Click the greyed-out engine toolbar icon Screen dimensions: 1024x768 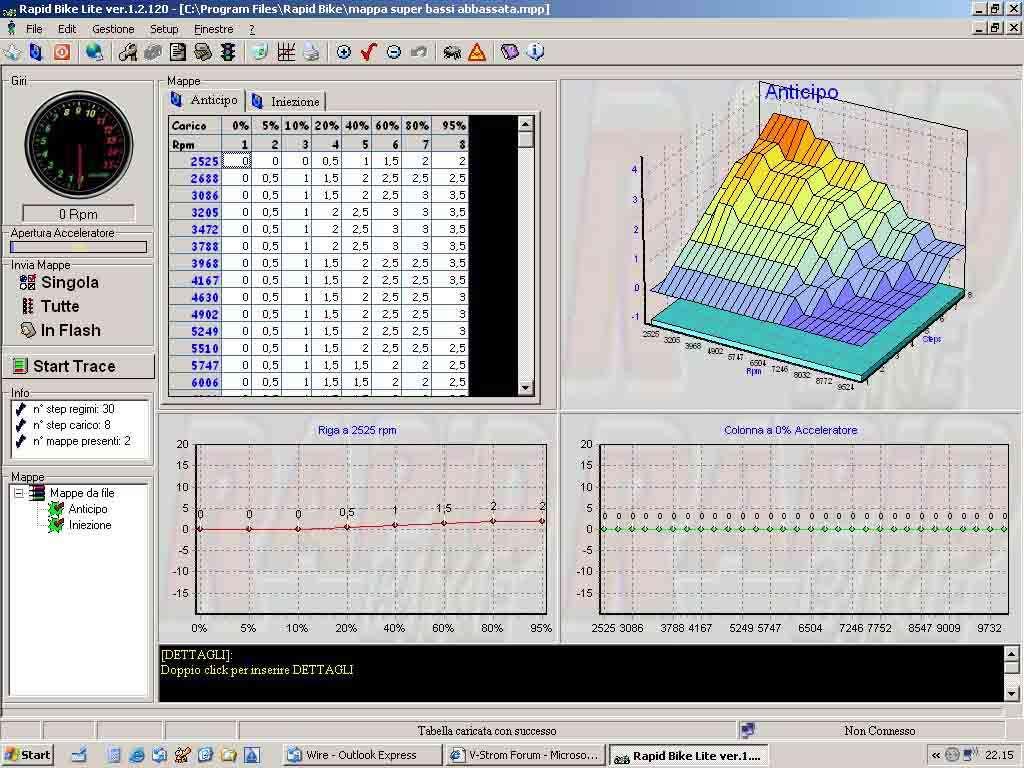pyautogui.click(x=153, y=52)
